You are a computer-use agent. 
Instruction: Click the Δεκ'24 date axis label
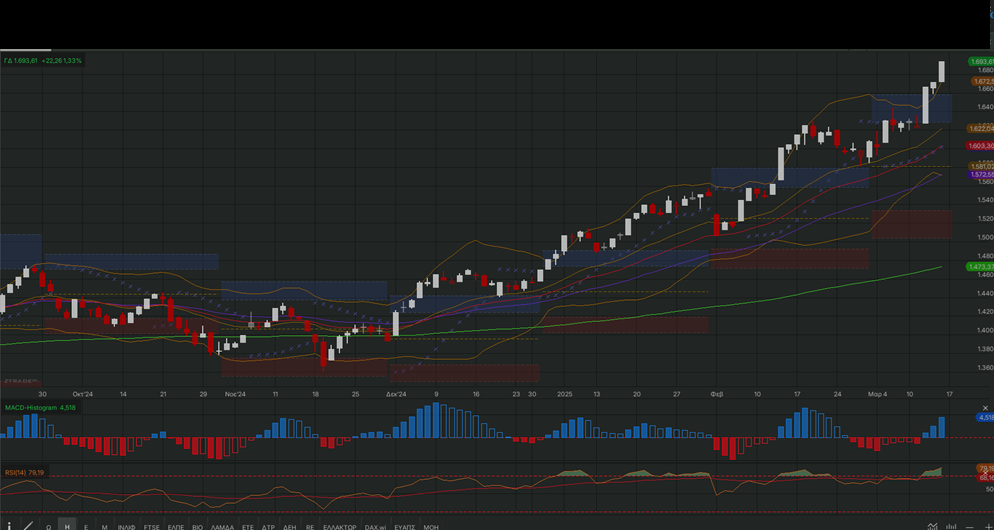[396, 394]
